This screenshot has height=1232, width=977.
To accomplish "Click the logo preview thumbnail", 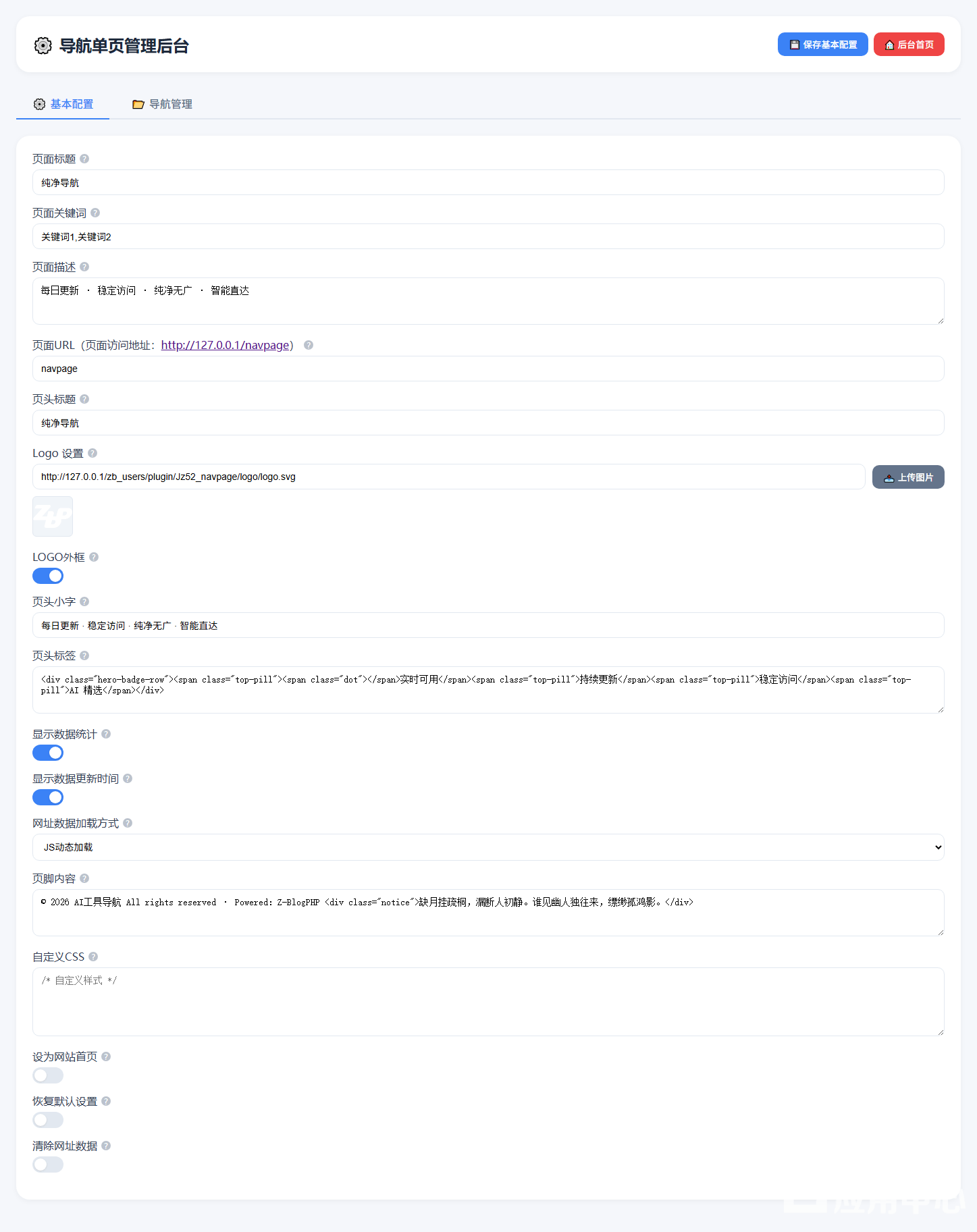I will [53, 516].
